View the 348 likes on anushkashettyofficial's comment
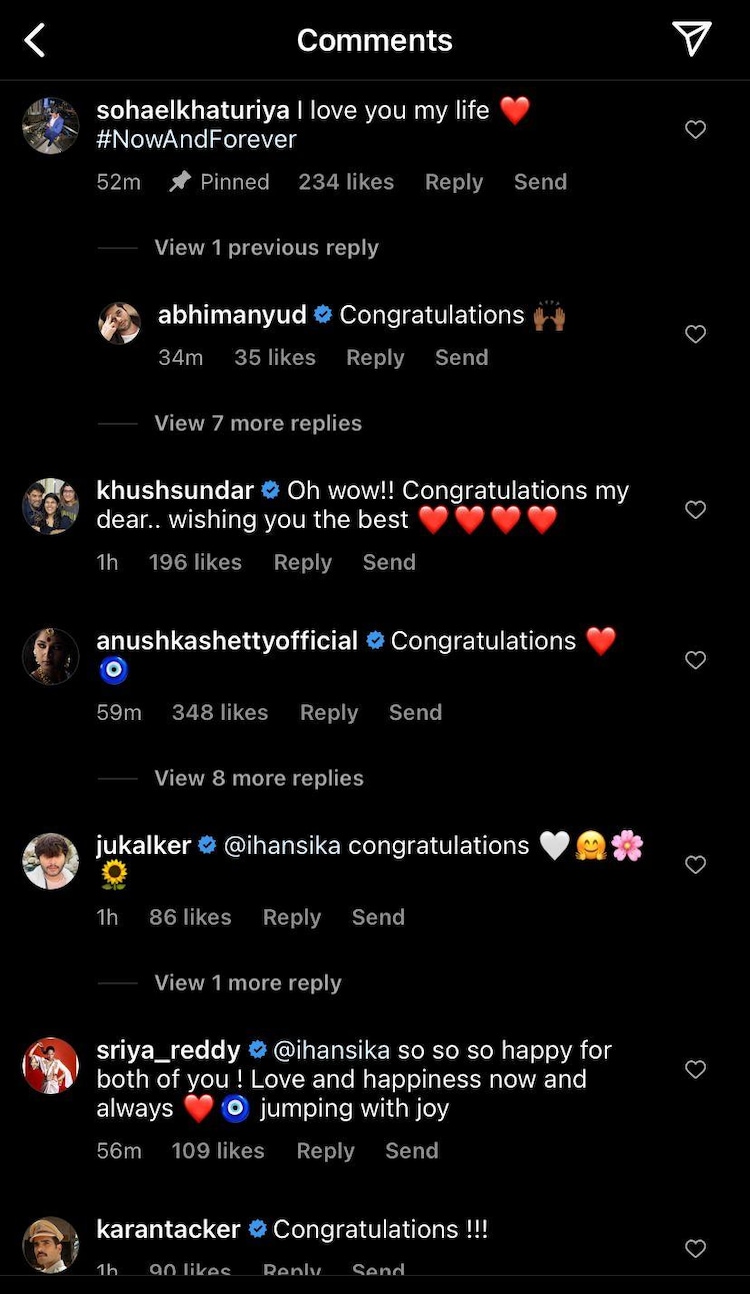This screenshot has width=750, height=1294. pos(220,712)
